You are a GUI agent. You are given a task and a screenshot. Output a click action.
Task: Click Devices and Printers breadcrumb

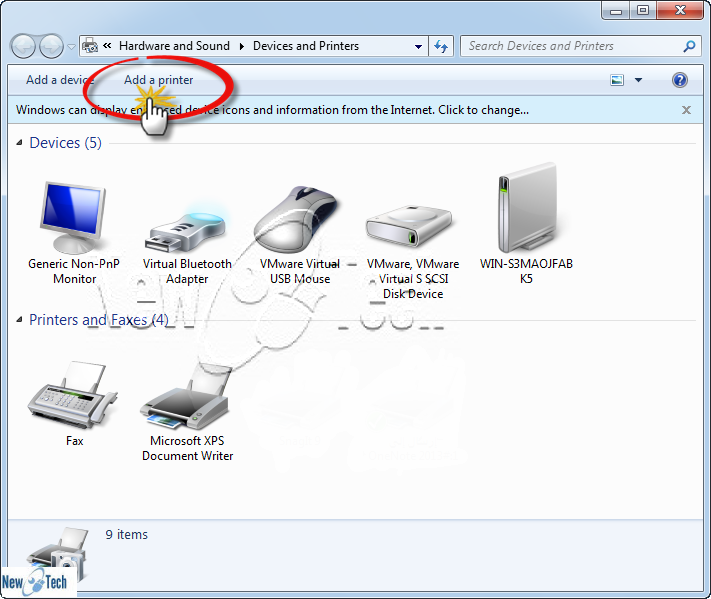click(306, 46)
